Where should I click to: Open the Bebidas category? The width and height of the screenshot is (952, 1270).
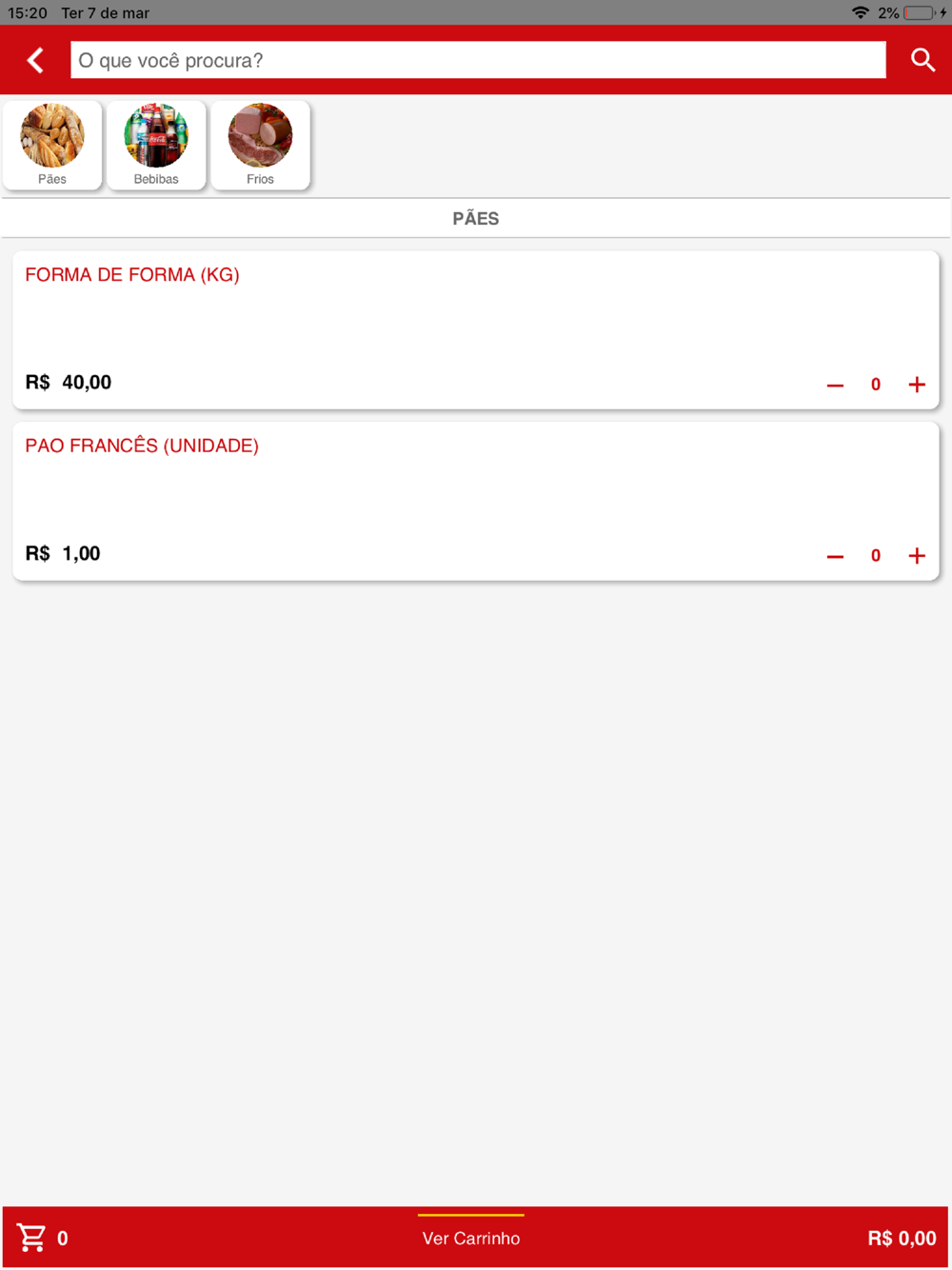[156, 146]
